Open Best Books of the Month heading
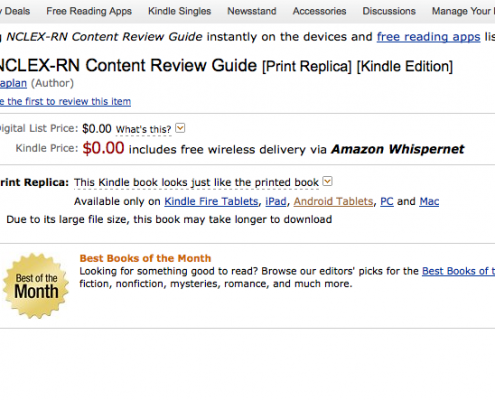Screen dimensions: 495x400 click(x=145, y=258)
